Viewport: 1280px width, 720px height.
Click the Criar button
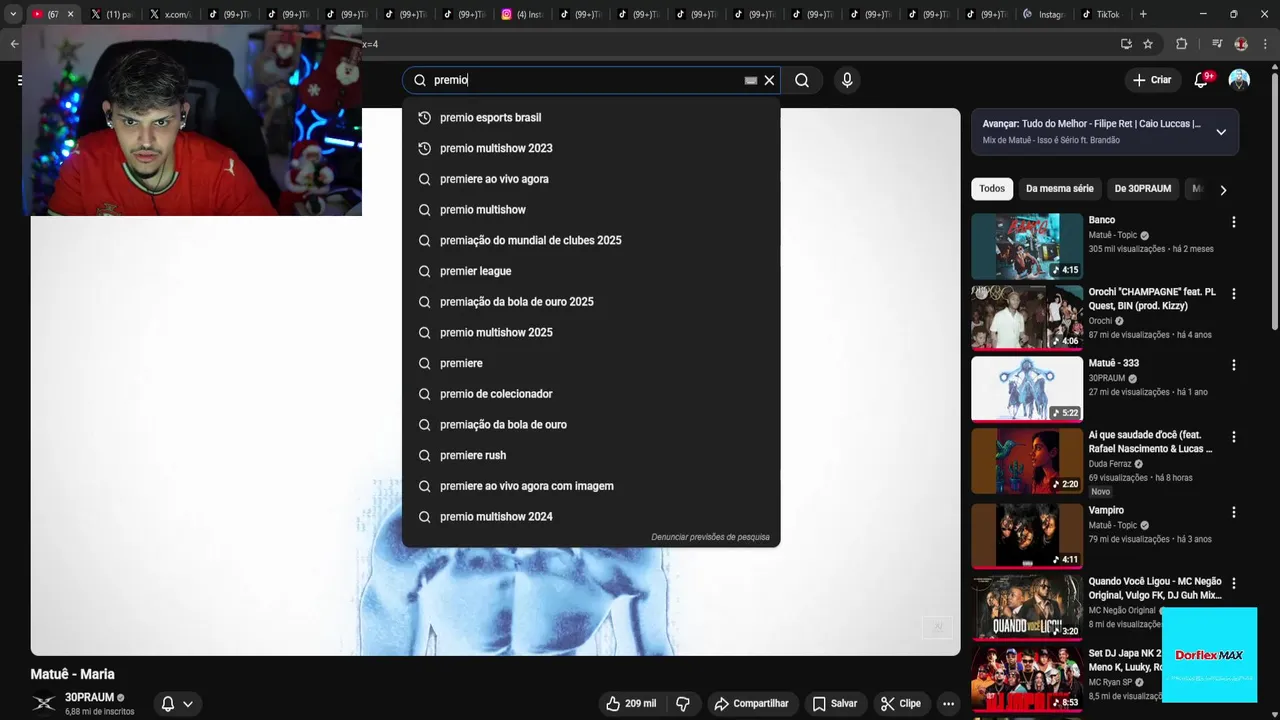1152,80
